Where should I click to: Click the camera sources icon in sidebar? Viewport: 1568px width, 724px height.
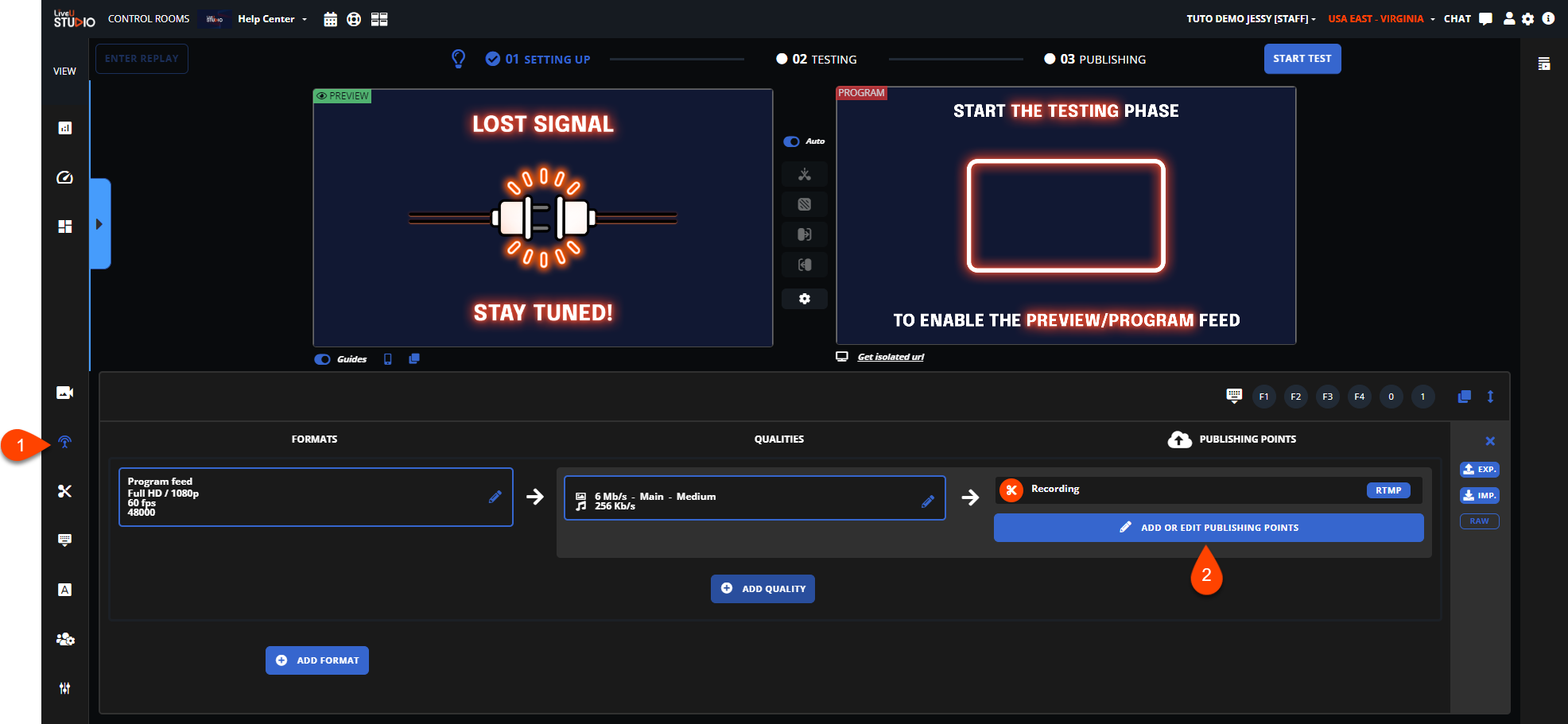tap(65, 393)
